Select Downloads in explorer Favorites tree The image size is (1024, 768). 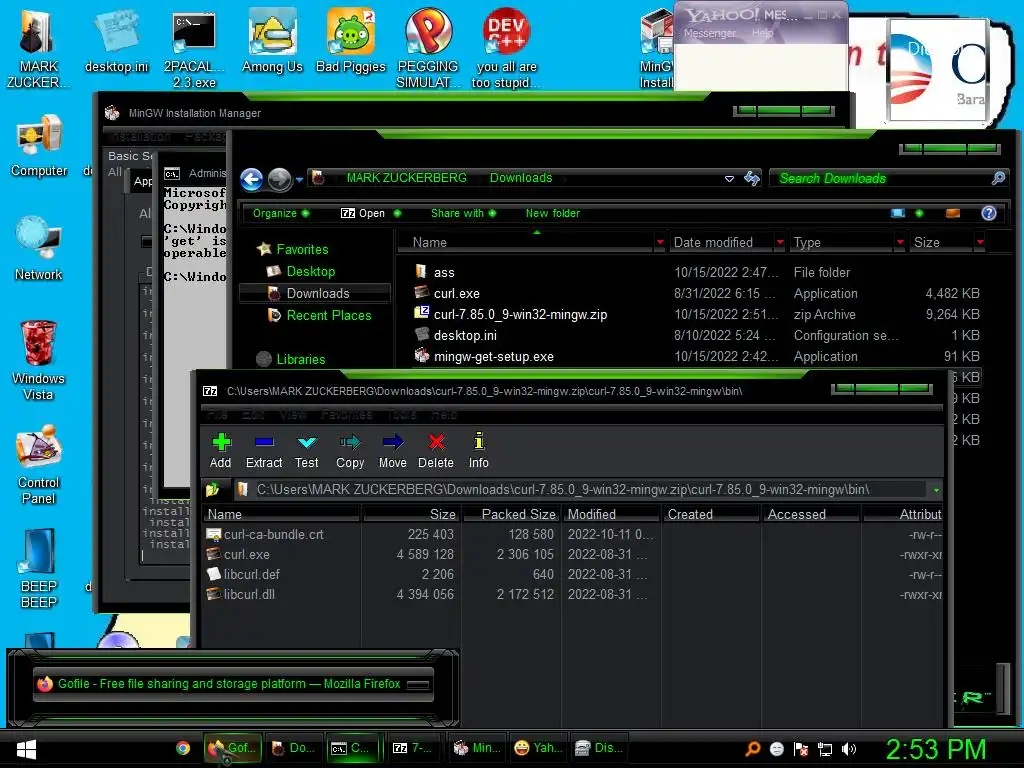point(315,293)
